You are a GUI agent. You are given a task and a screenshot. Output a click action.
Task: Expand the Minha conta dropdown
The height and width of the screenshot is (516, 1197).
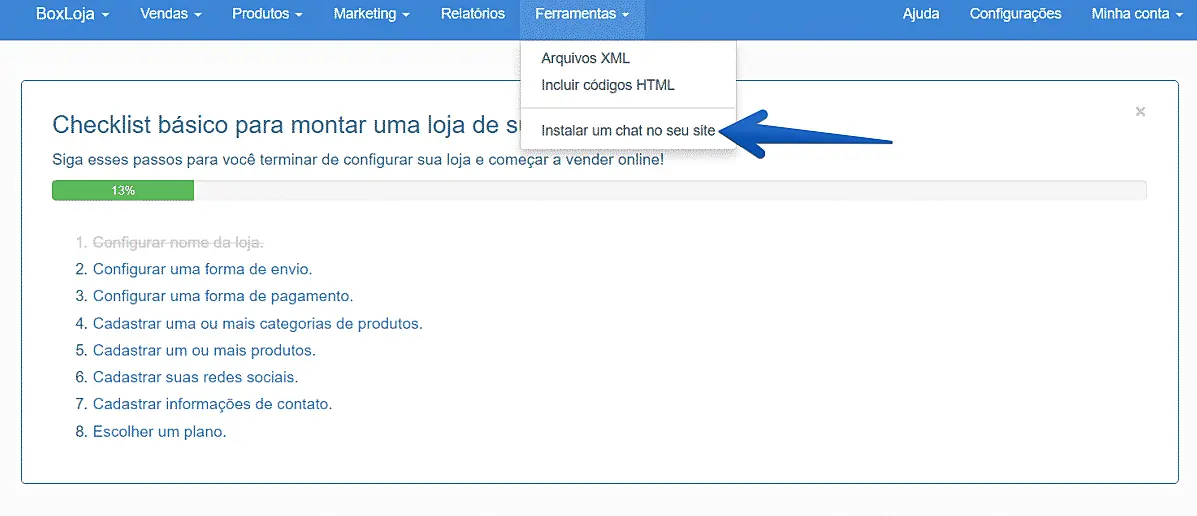pyautogui.click(x=1136, y=14)
